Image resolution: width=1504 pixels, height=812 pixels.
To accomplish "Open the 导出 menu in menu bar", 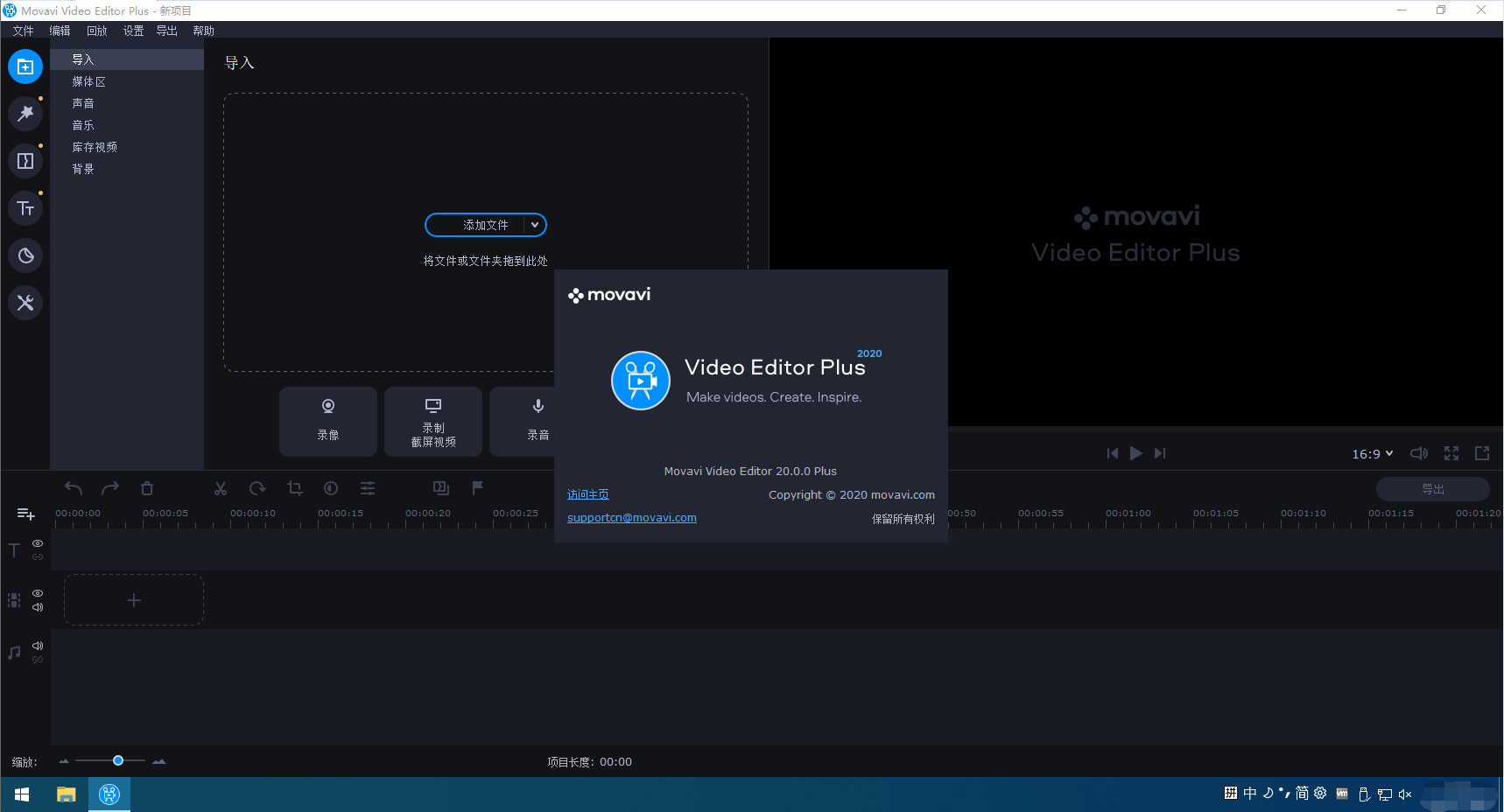I will tap(167, 31).
